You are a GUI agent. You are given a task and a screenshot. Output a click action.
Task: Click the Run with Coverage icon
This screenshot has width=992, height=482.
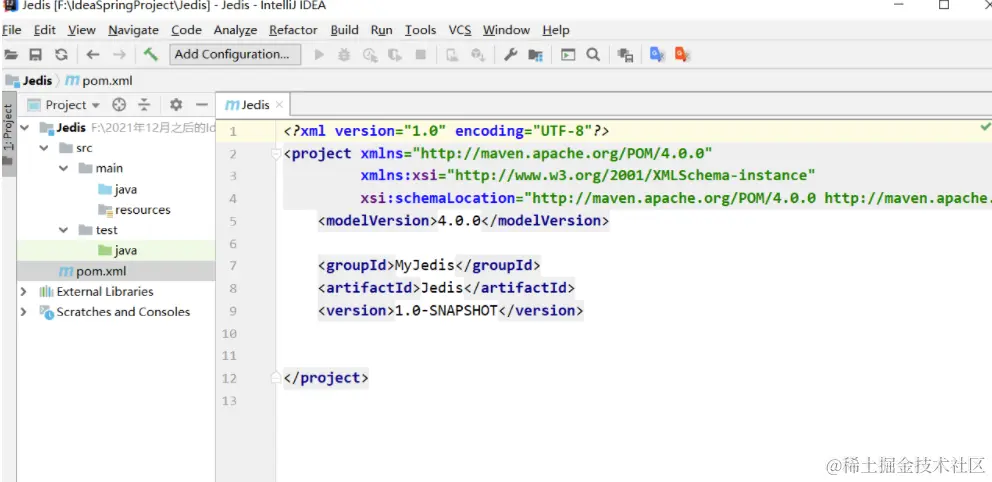point(369,55)
